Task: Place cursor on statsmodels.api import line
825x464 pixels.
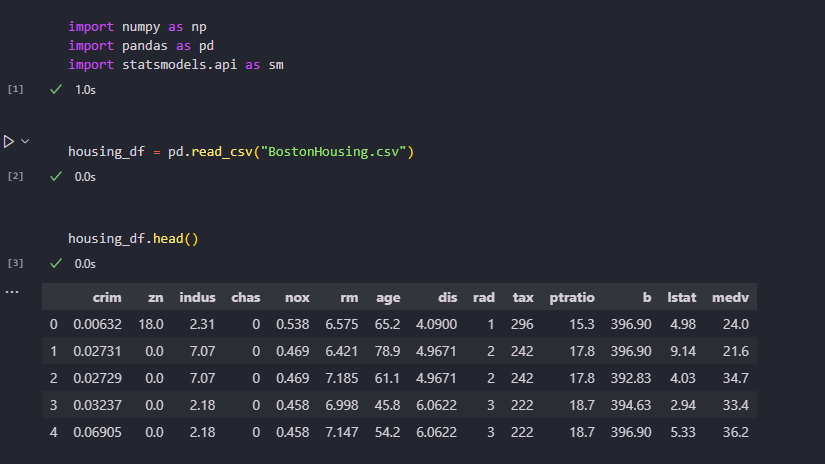Action: [x=176, y=65]
